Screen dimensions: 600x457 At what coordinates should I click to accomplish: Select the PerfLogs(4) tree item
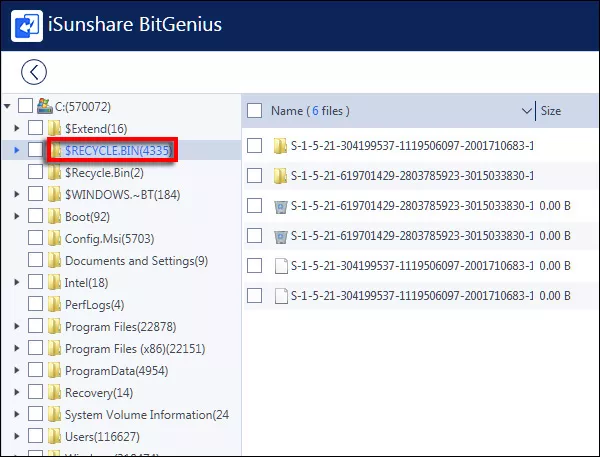tap(95, 305)
